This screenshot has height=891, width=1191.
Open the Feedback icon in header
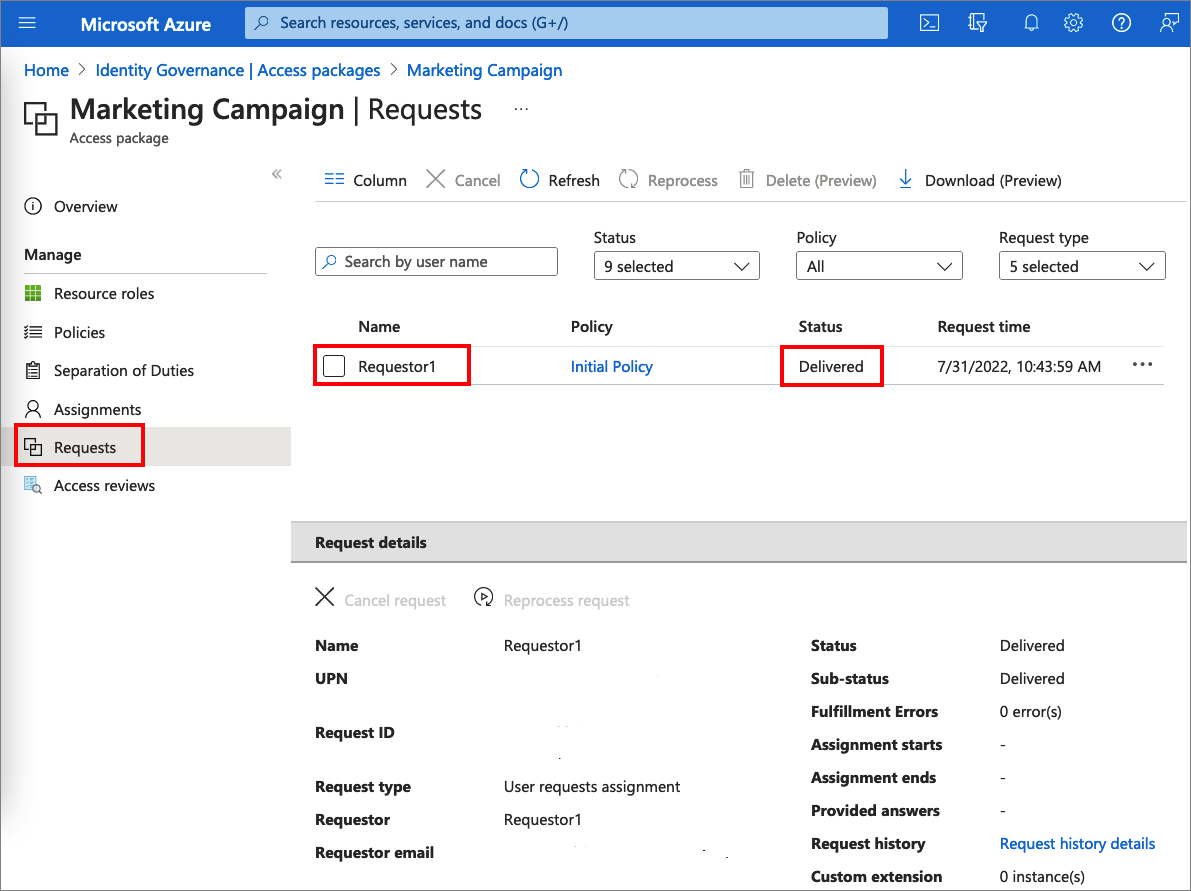point(1168,23)
